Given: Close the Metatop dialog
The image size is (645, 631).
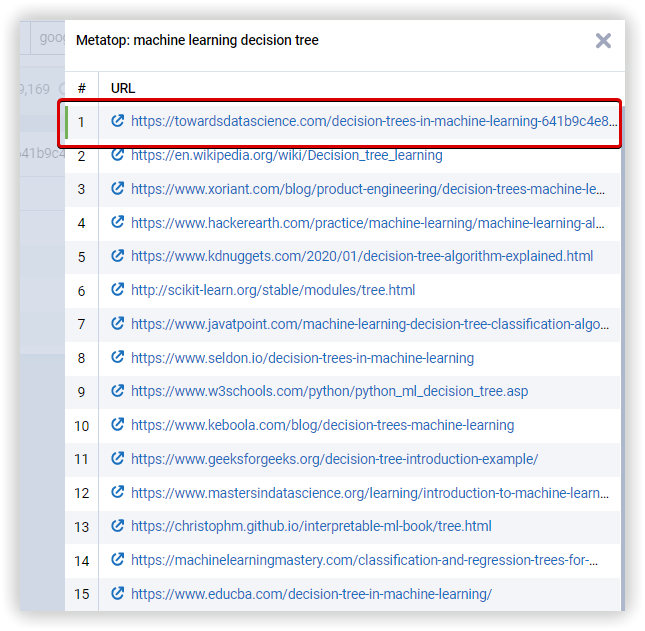Looking at the screenshot, I should point(603,41).
